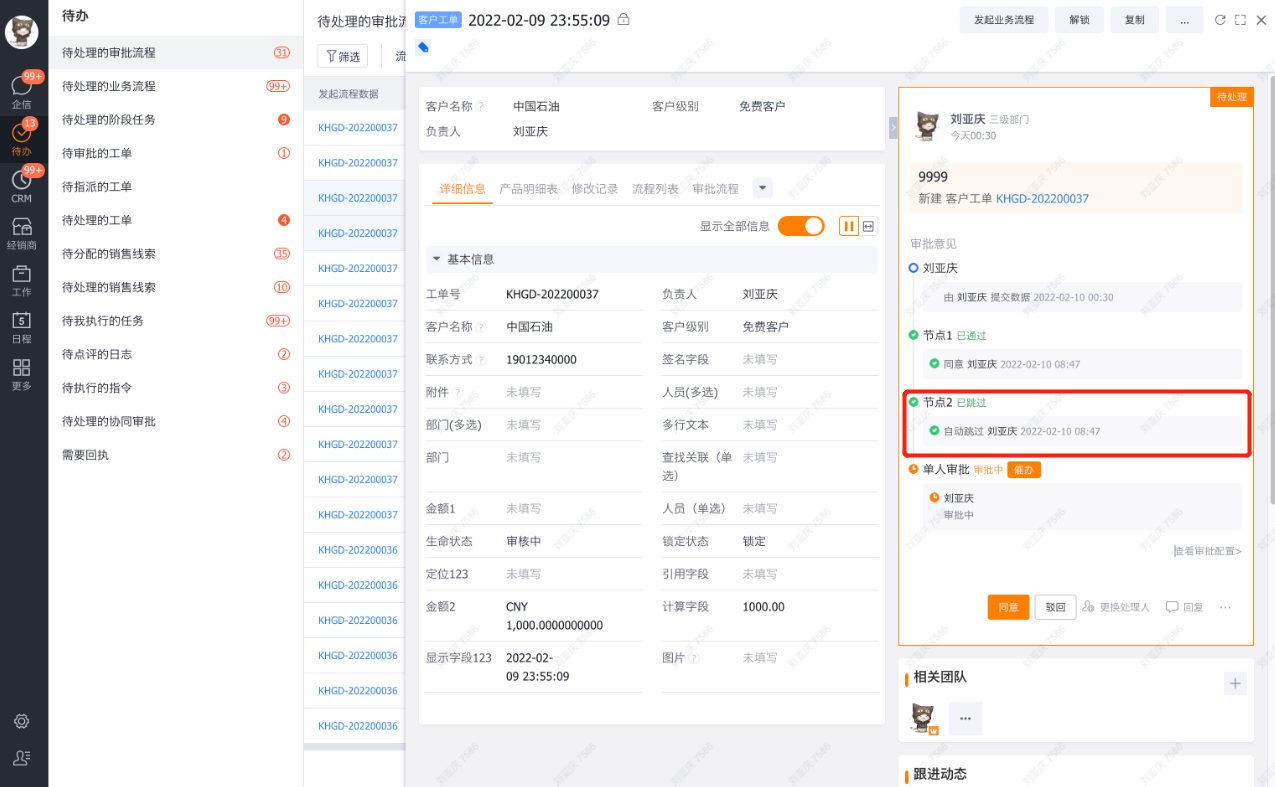Select the 产品明细表 tab
The image size is (1275, 787).
coord(529,189)
